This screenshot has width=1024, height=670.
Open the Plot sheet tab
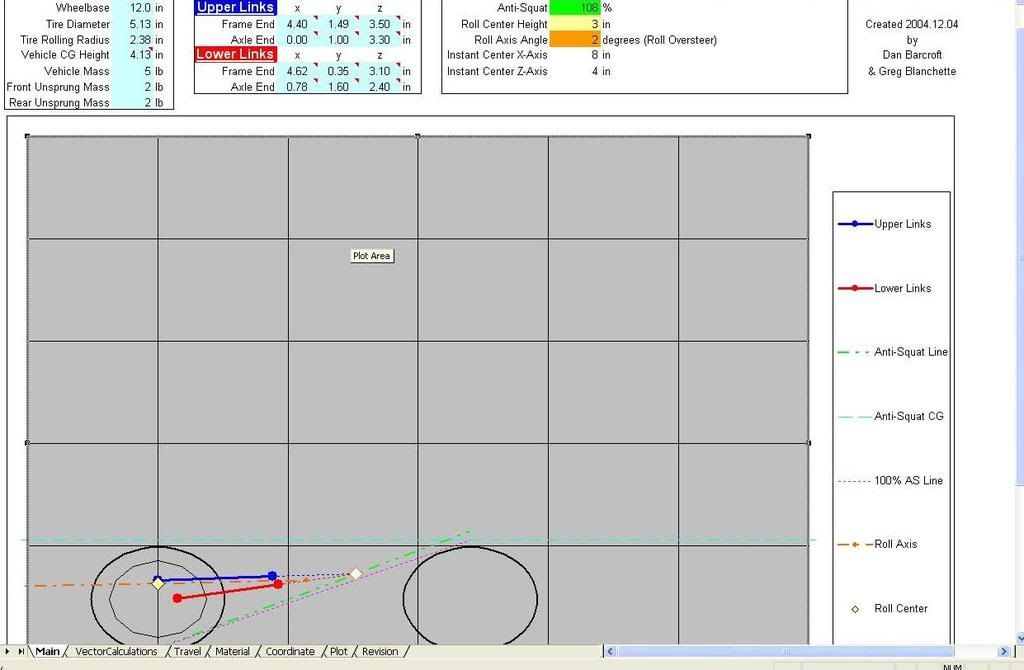339,652
